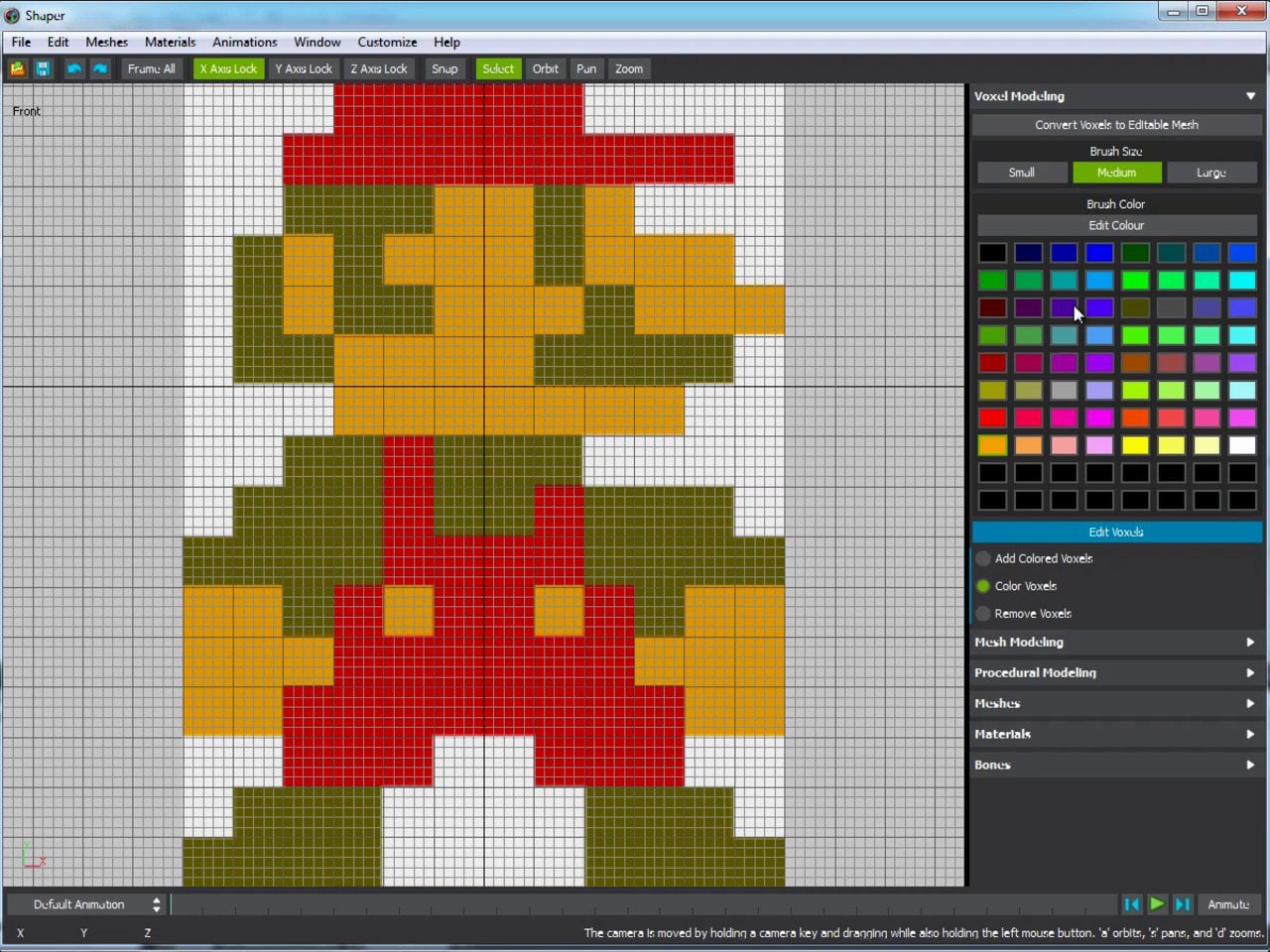Switch to Orbit camera mode
The image size is (1270, 952).
click(546, 68)
